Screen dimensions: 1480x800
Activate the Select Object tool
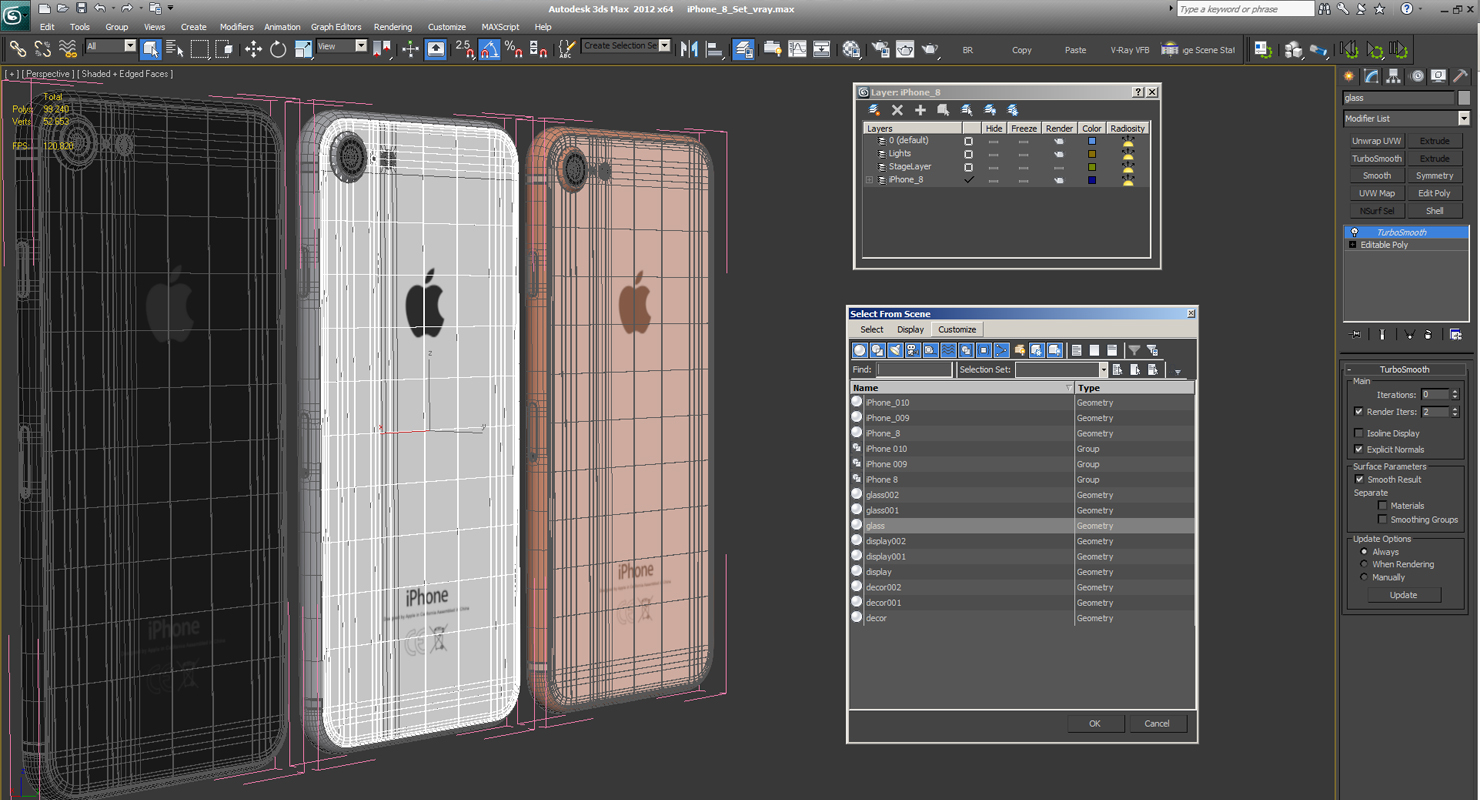click(x=151, y=48)
